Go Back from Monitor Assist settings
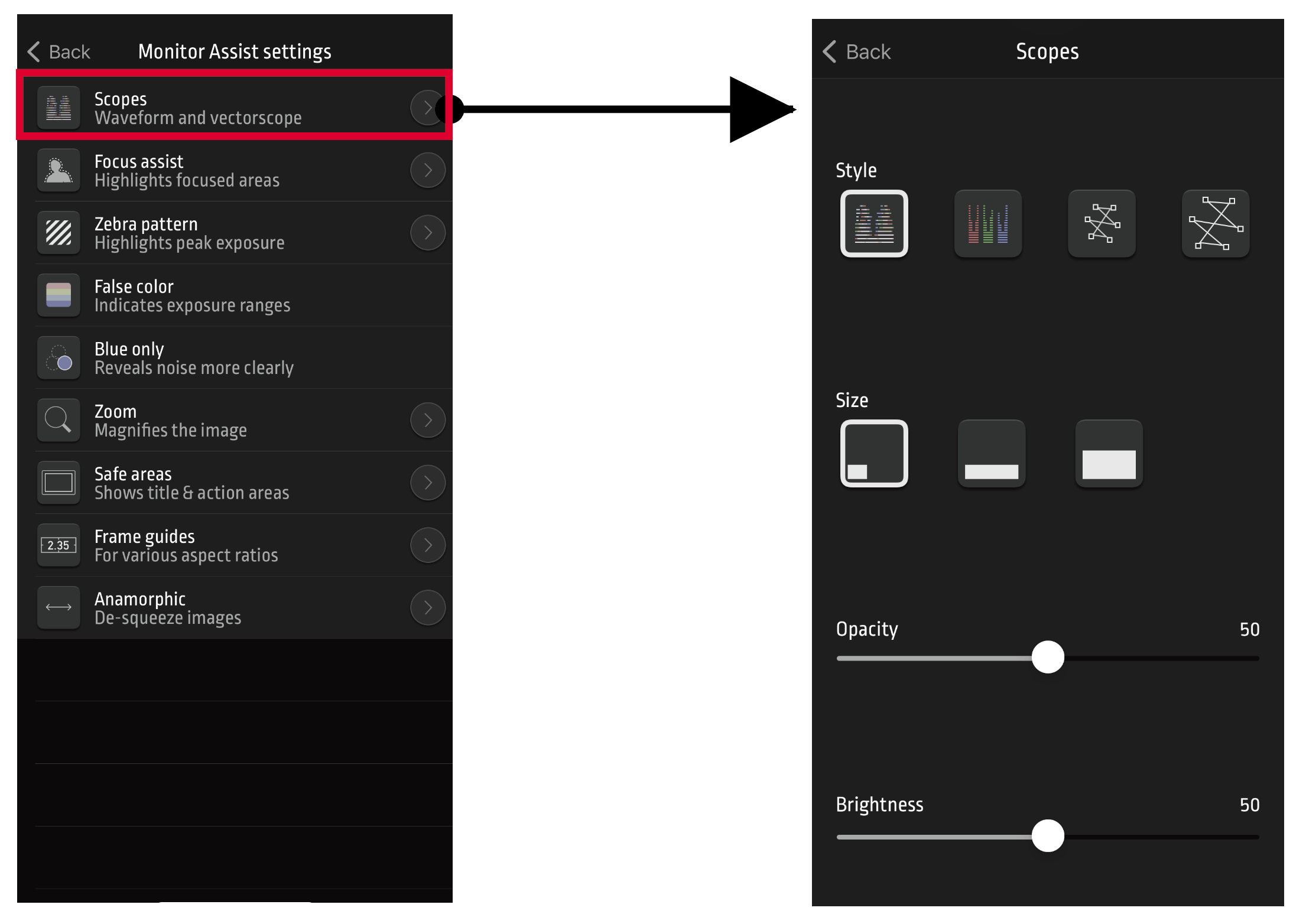 [59, 52]
